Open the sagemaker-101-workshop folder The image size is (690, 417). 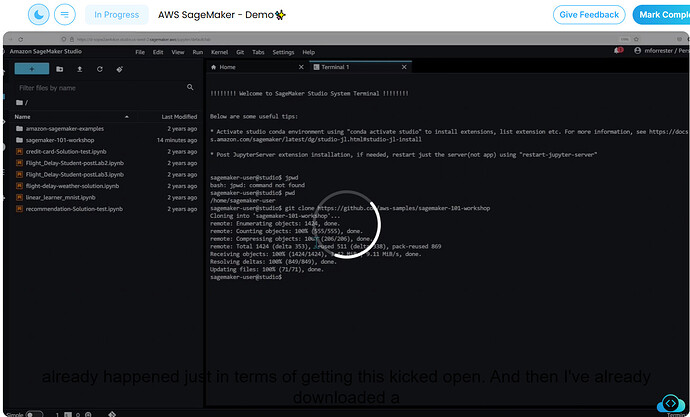[x=60, y=140]
